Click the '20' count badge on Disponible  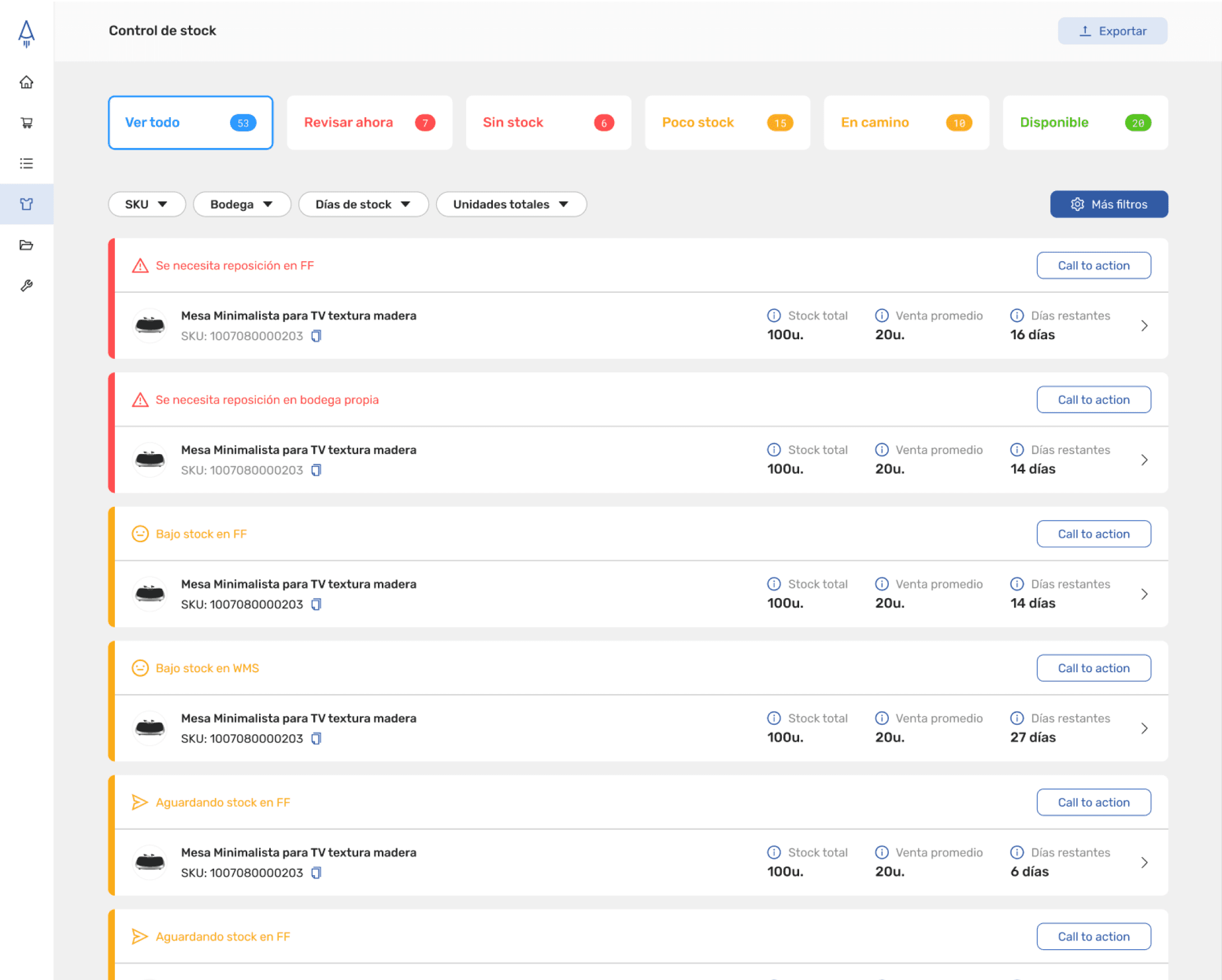coord(1138,123)
